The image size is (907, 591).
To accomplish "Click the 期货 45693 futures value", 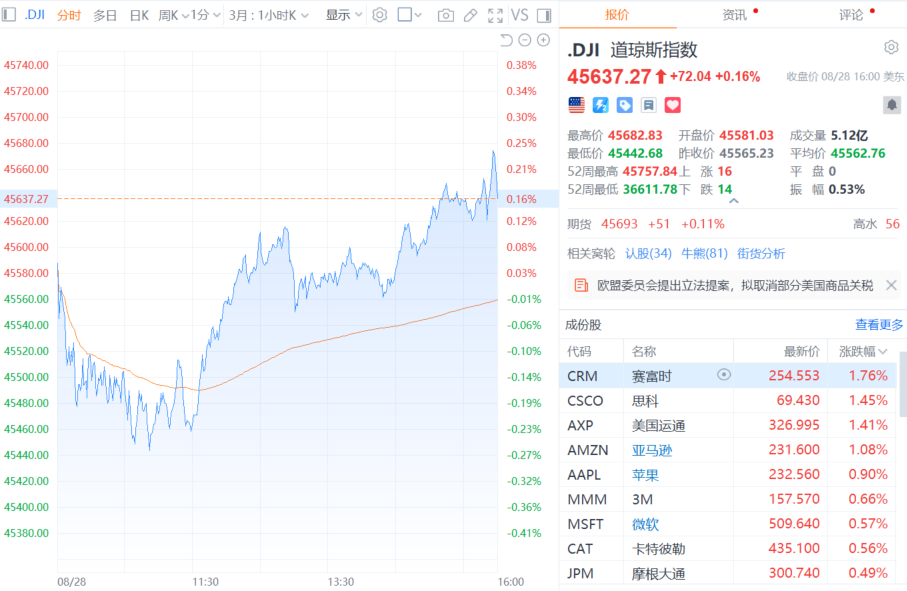I will pos(619,224).
